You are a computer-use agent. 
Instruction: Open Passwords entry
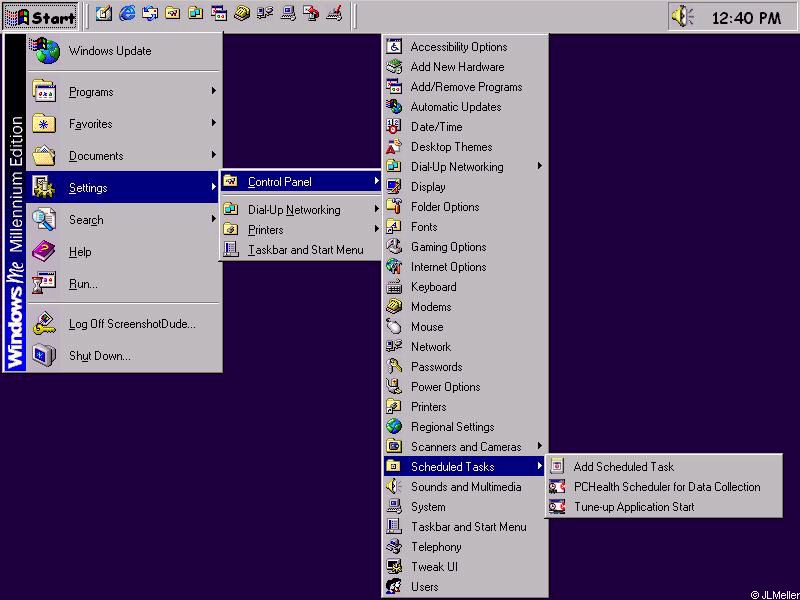click(x=466, y=367)
